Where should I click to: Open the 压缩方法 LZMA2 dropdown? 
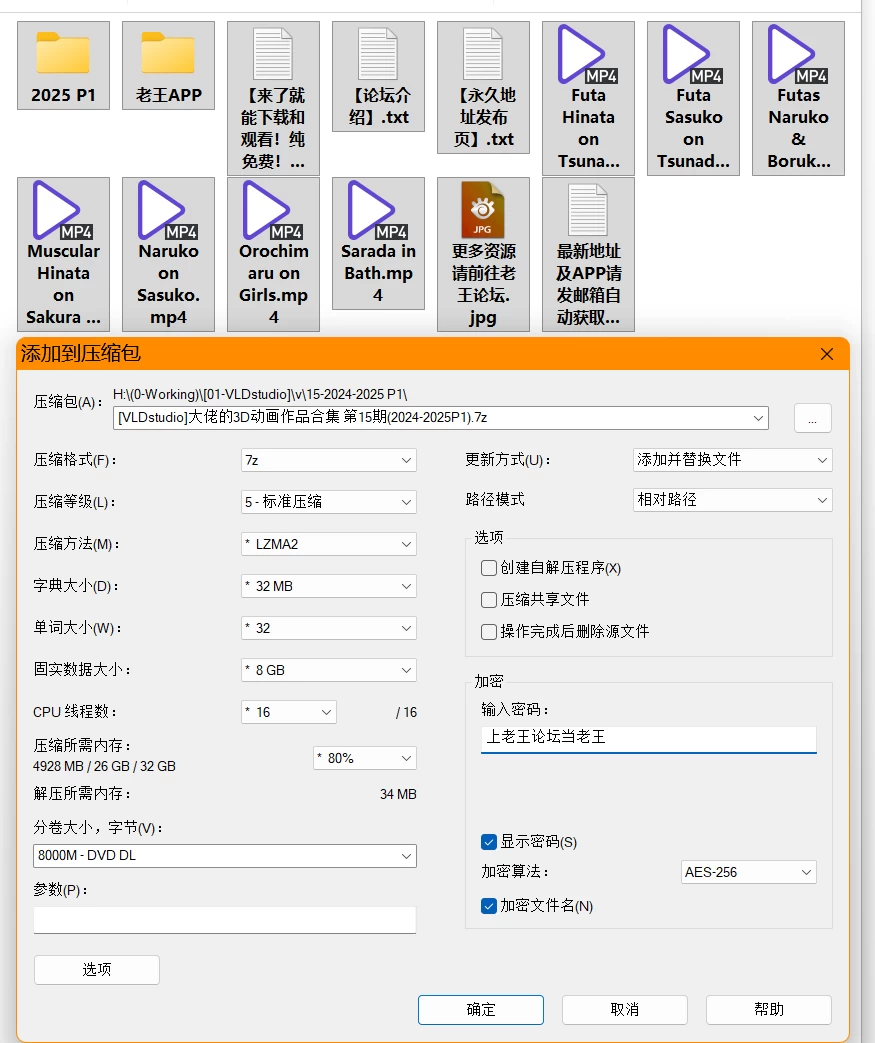point(329,544)
